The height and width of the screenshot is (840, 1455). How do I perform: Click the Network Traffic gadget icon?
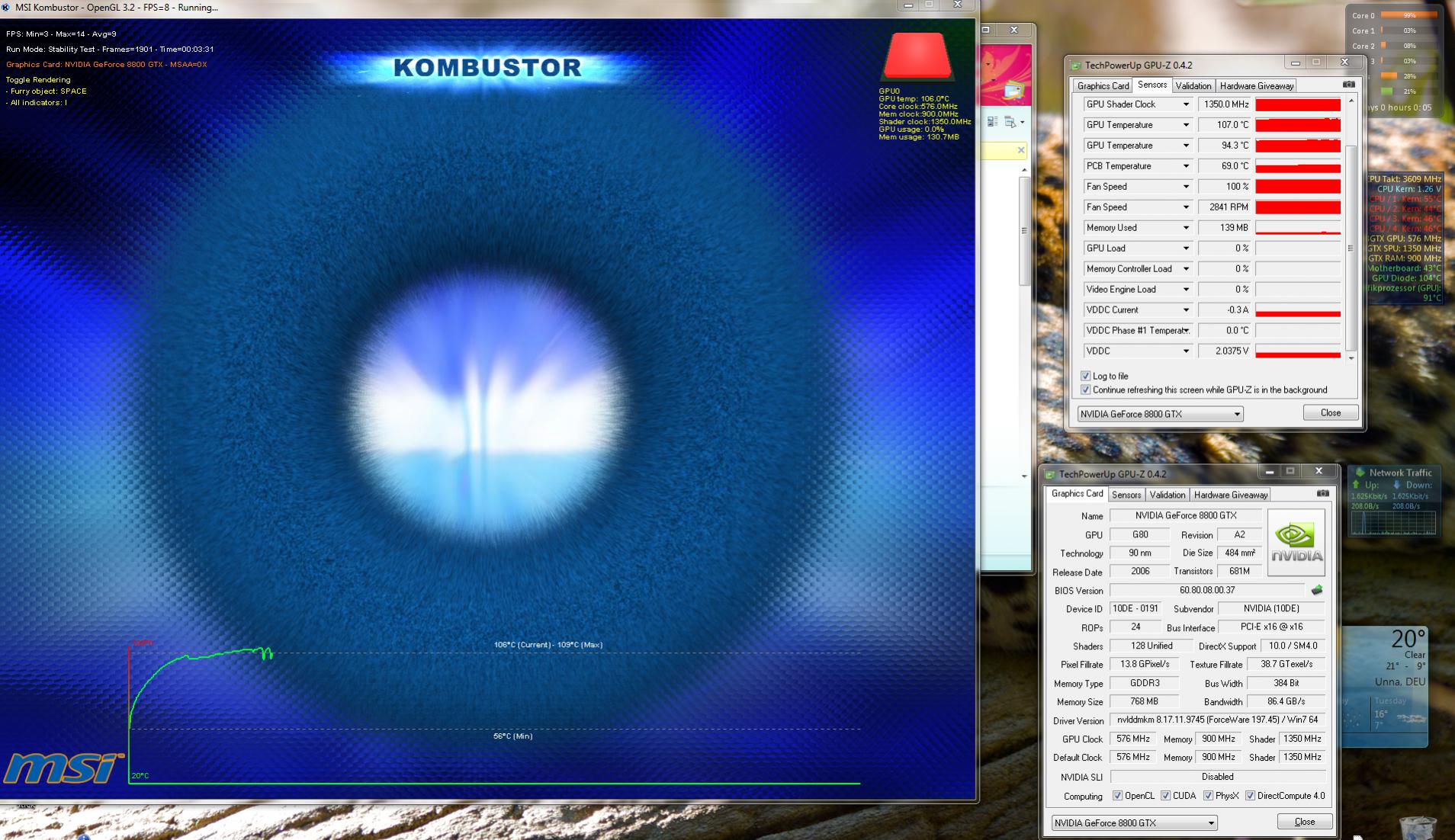(1360, 473)
